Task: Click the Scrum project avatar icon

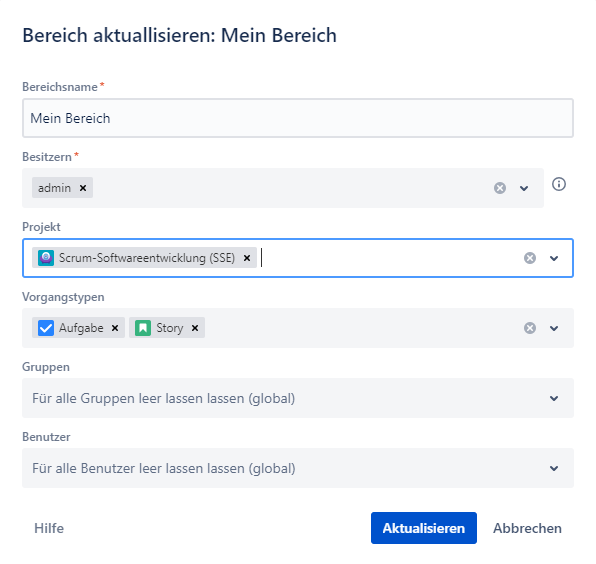Action: (46, 258)
